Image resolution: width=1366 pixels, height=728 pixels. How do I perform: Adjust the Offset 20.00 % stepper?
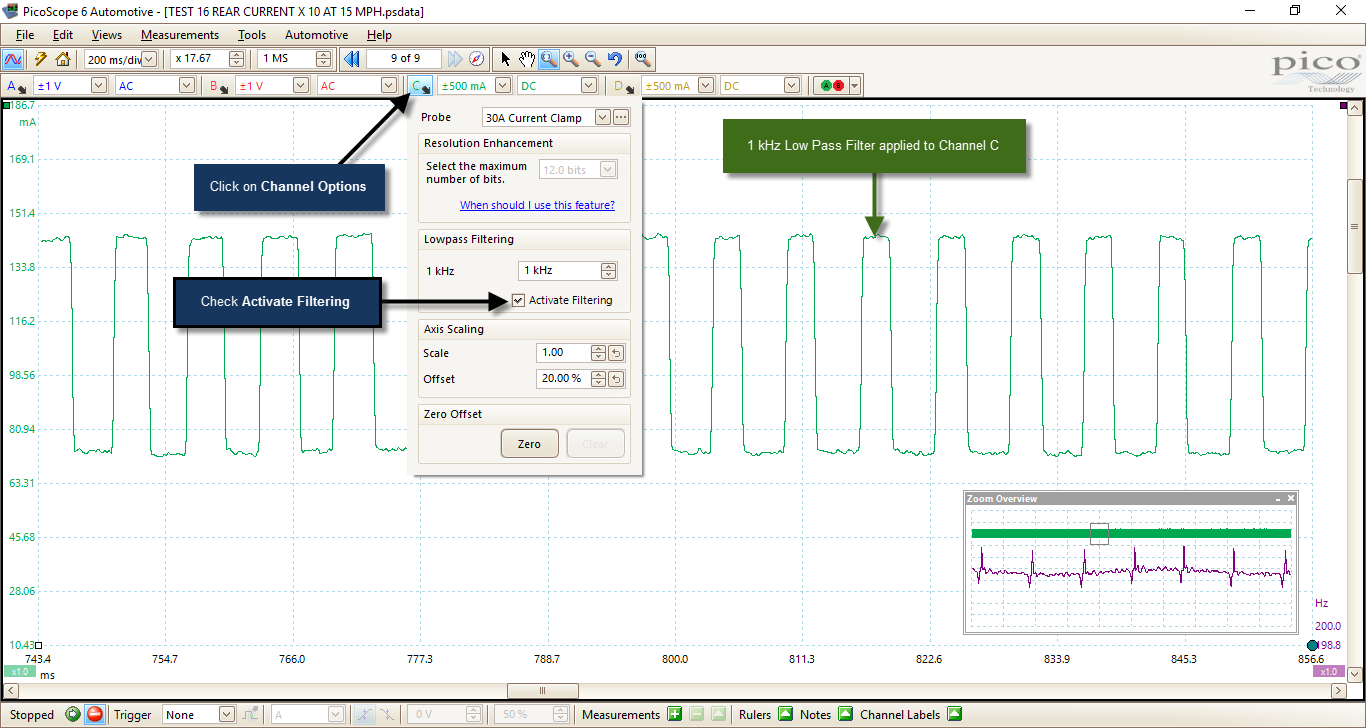[598, 379]
